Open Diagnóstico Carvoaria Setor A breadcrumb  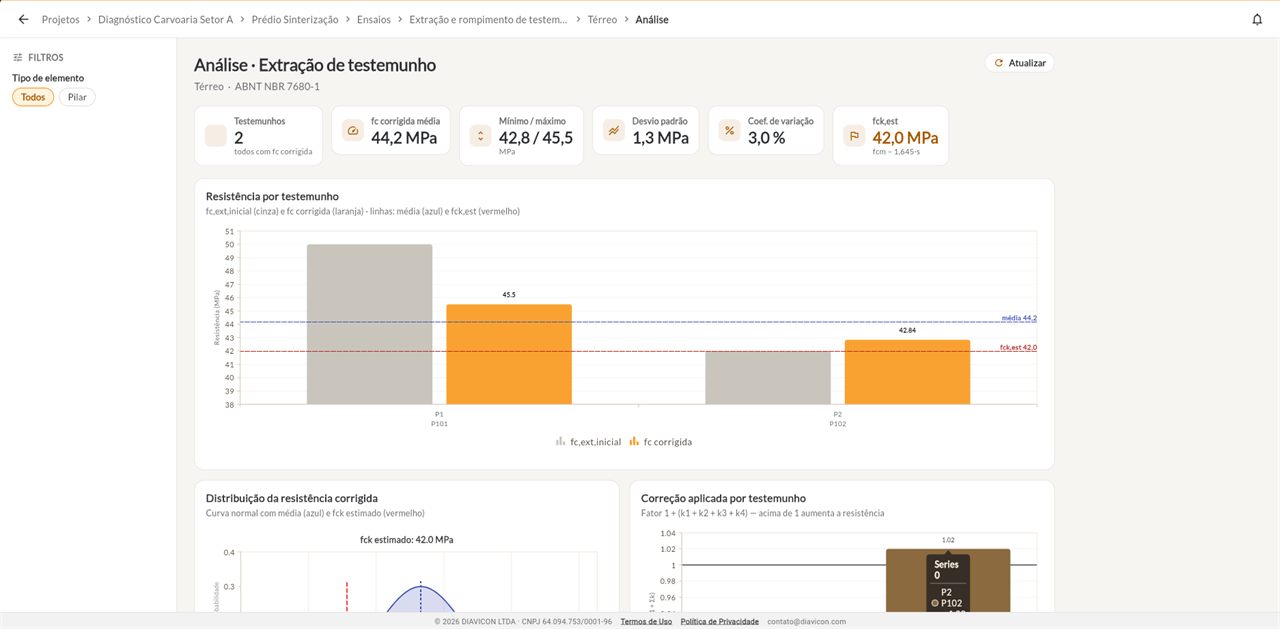pos(166,19)
